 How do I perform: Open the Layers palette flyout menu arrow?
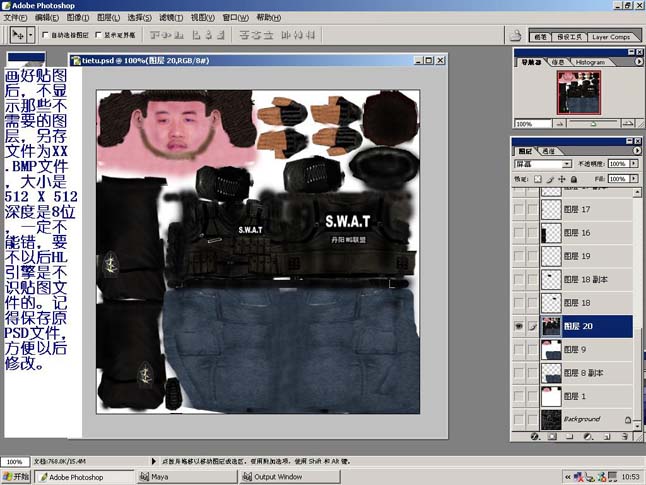[637, 151]
